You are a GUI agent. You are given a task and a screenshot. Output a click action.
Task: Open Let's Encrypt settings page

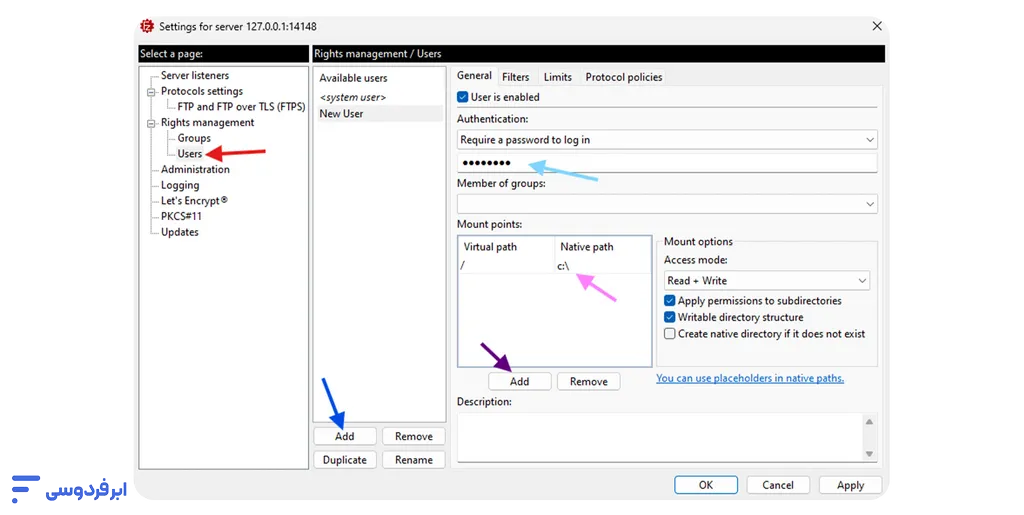pos(194,201)
